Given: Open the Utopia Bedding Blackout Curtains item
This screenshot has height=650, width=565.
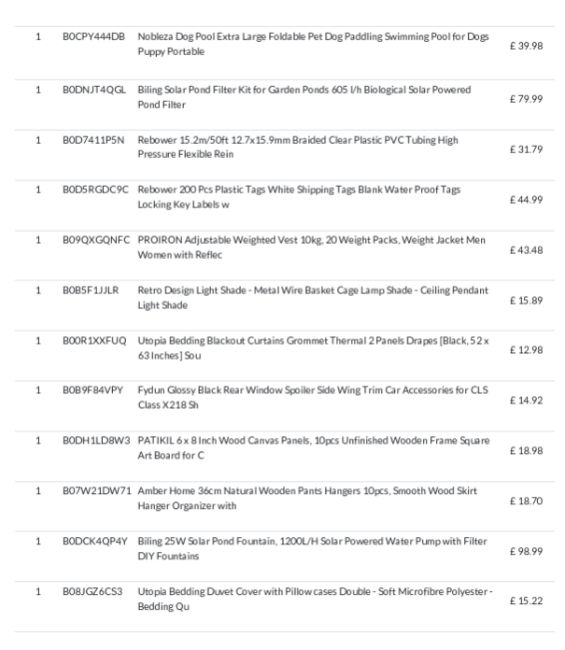Looking at the screenshot, I should pyautogui.click(x=313, y=348).
